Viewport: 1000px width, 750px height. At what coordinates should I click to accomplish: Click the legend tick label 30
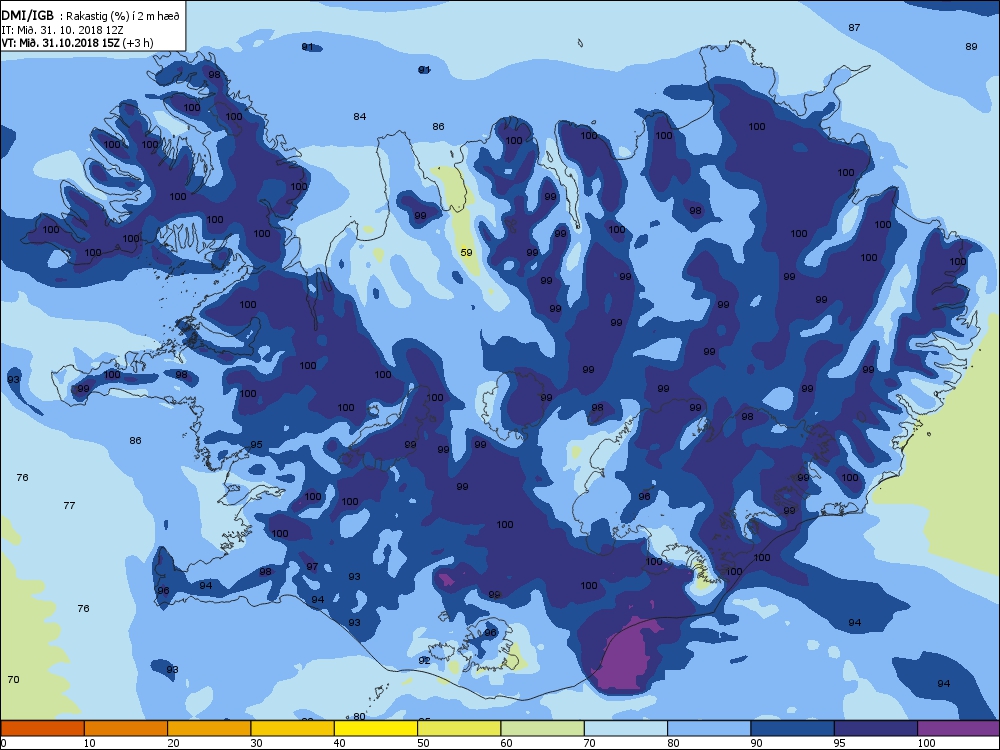pos(256,743)
